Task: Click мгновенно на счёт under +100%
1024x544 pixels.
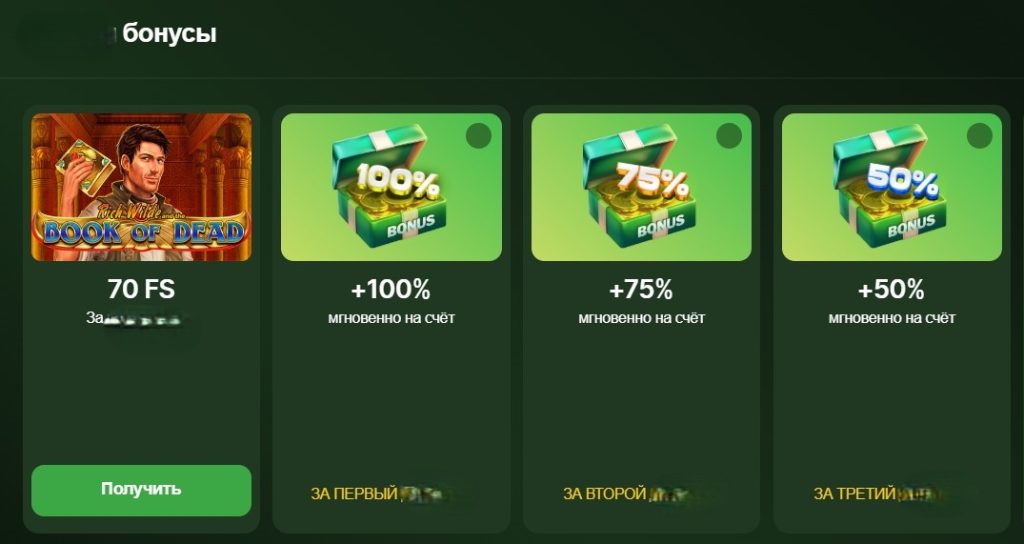Action: (391, 318)
